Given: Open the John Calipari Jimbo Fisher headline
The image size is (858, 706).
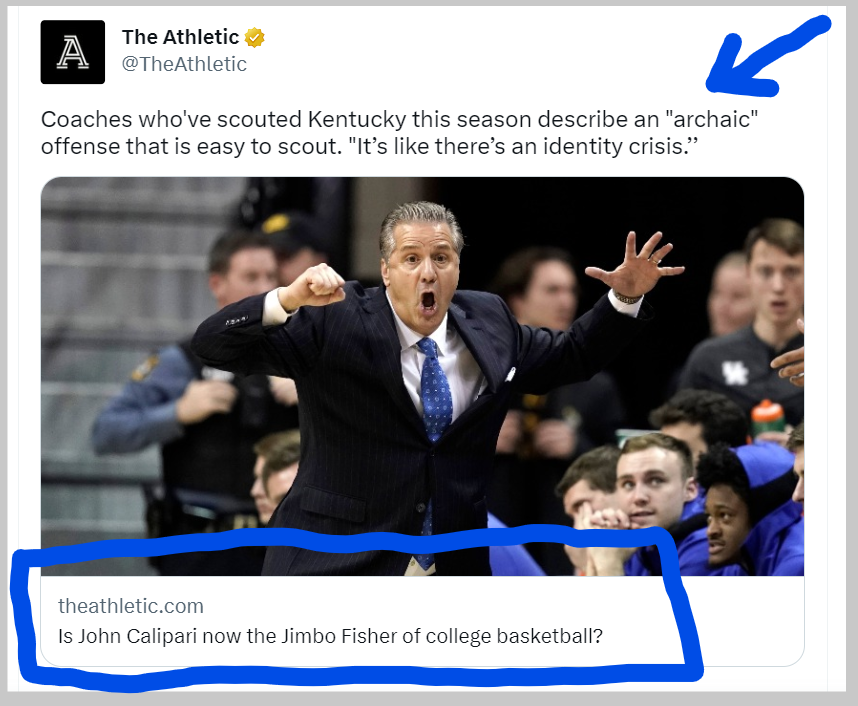Looking at the screenshot, I should coord(330,635).
